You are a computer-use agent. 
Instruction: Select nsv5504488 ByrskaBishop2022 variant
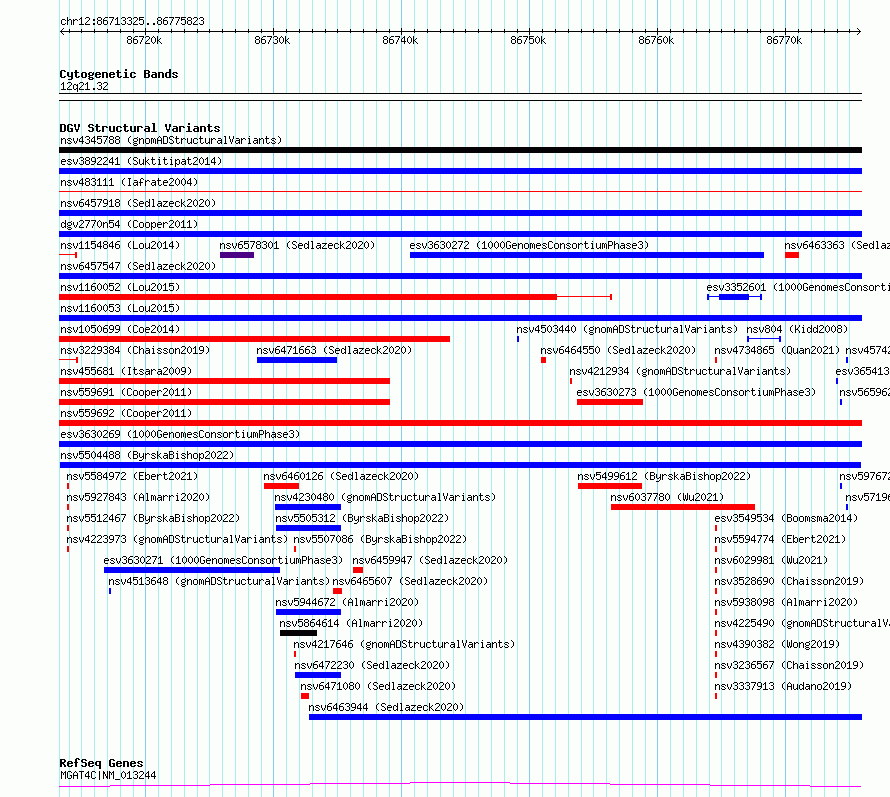(x=147, y=455)
